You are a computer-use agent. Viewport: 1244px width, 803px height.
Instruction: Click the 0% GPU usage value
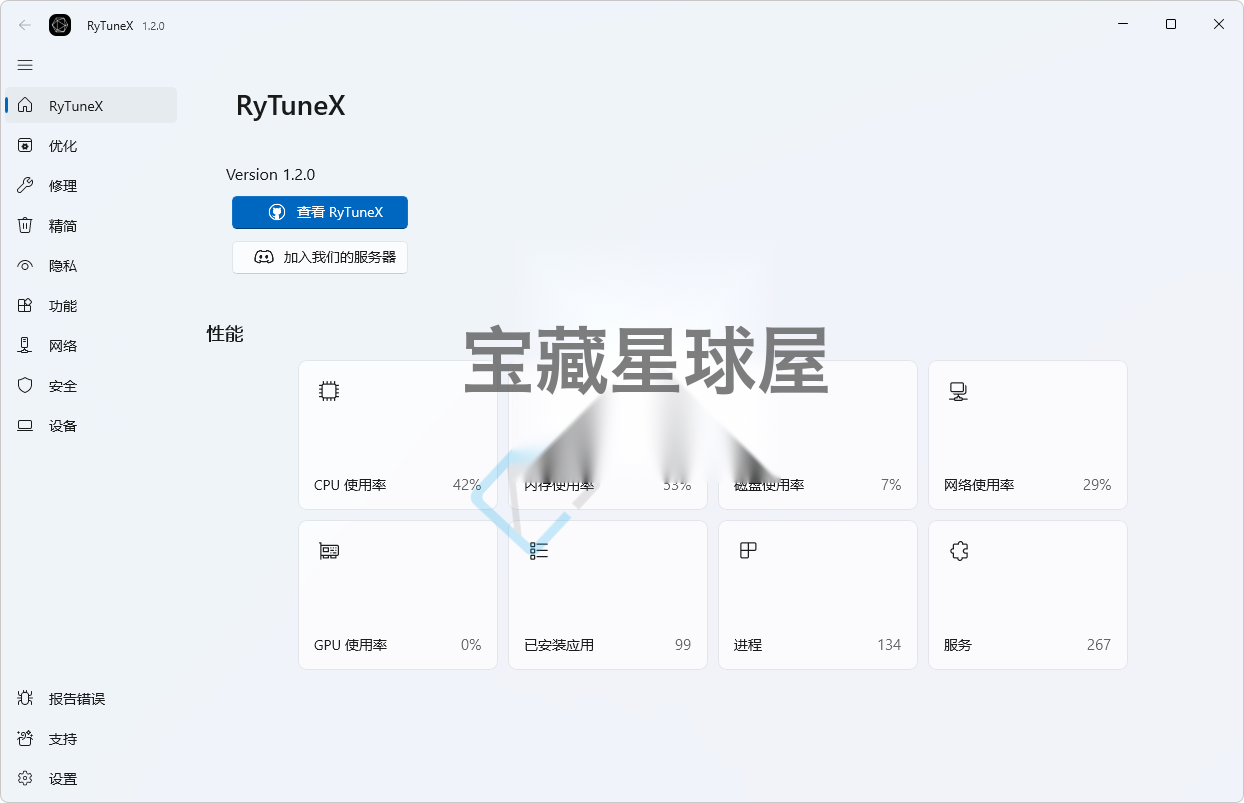tap(471, 645)
